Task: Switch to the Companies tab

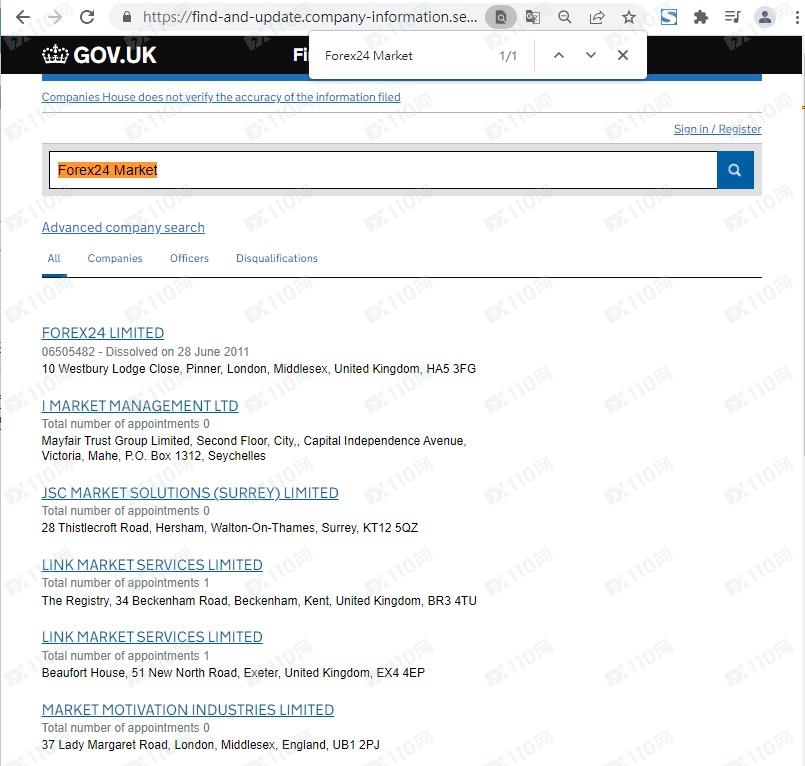Action: point(115,258)
